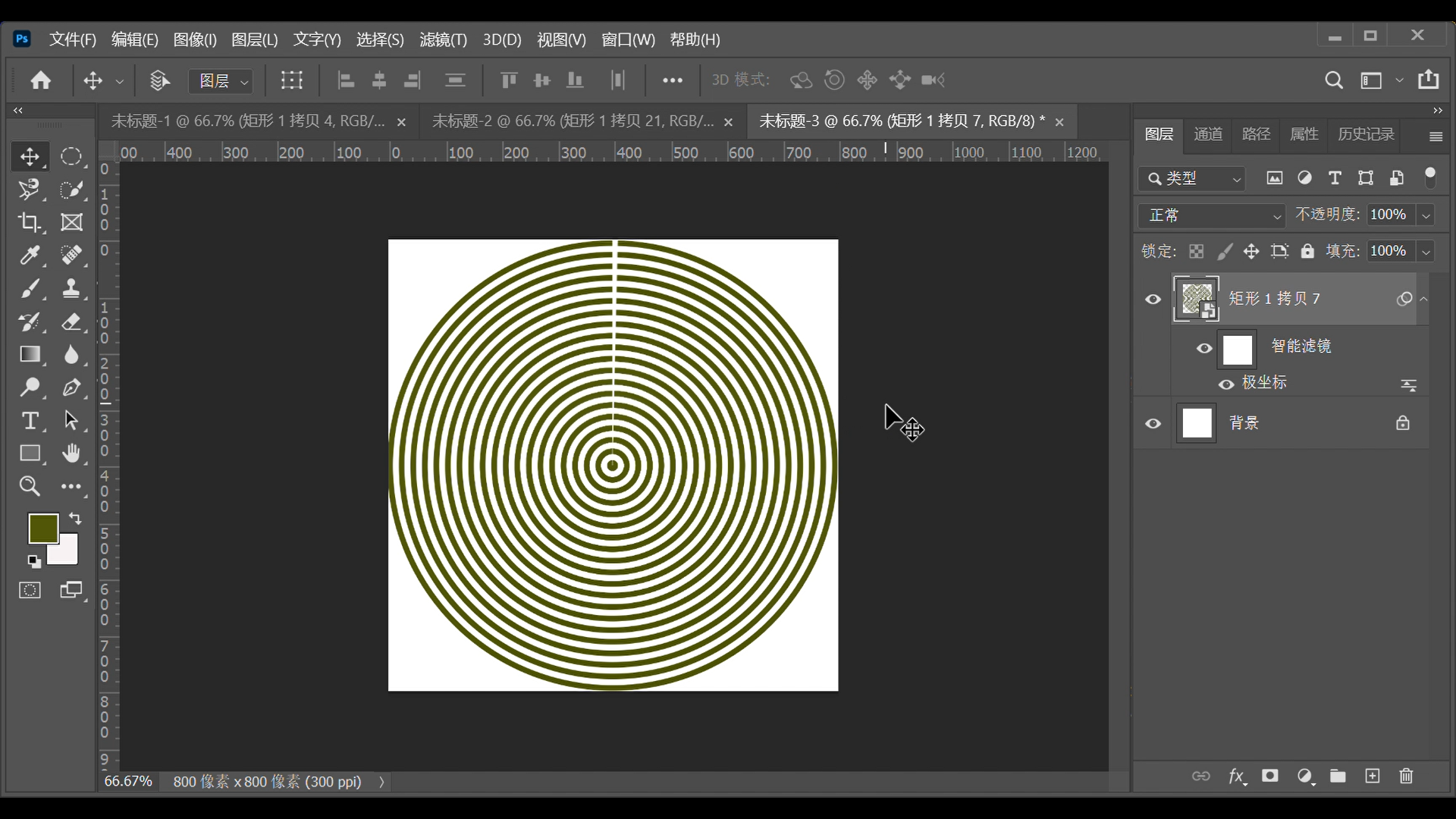This screenshot has height=819, width=1456.
Task: Select the Horizontal Type tool
Action: [30, 420]
